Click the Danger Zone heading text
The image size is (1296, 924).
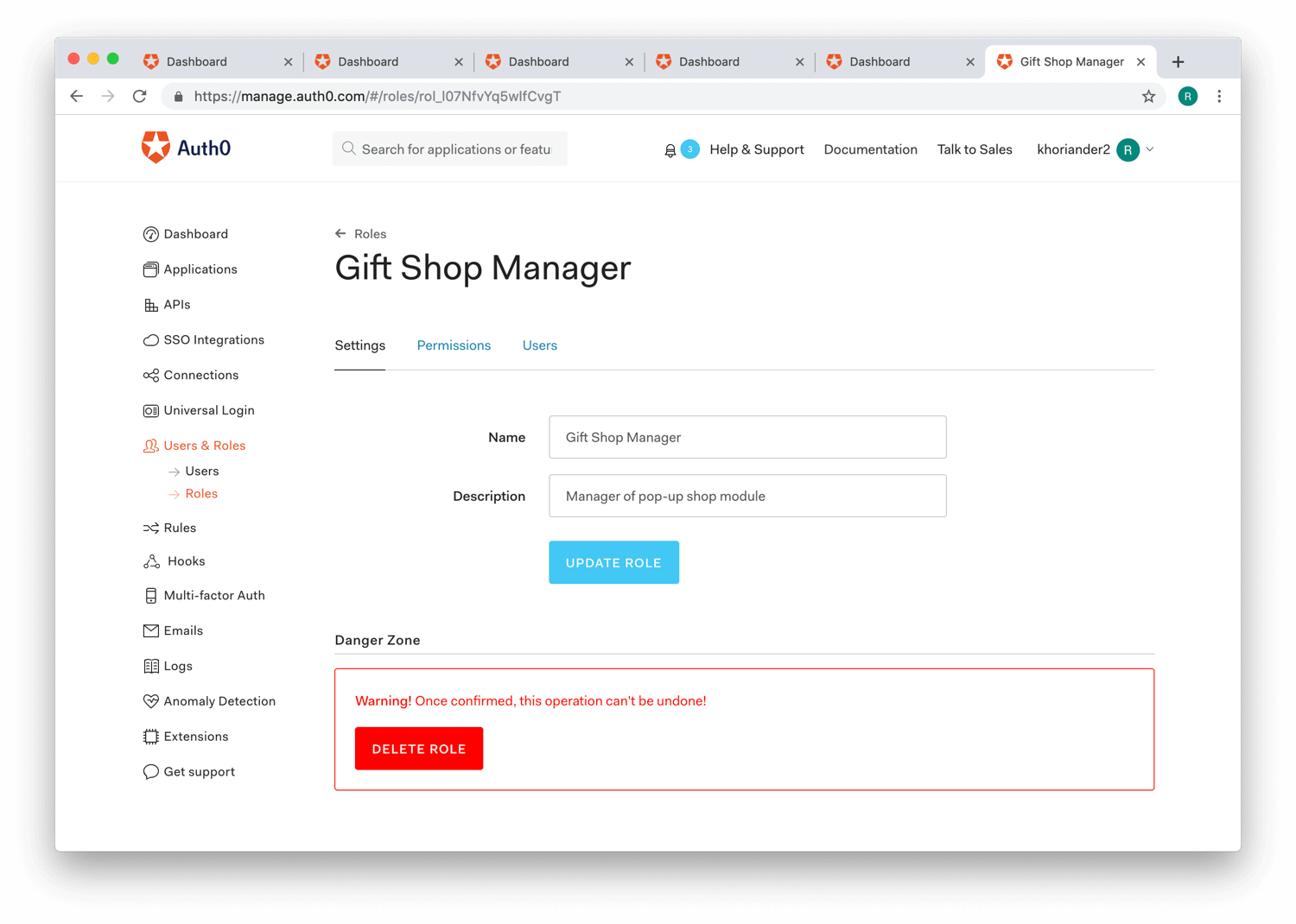[x=378, y=640]
